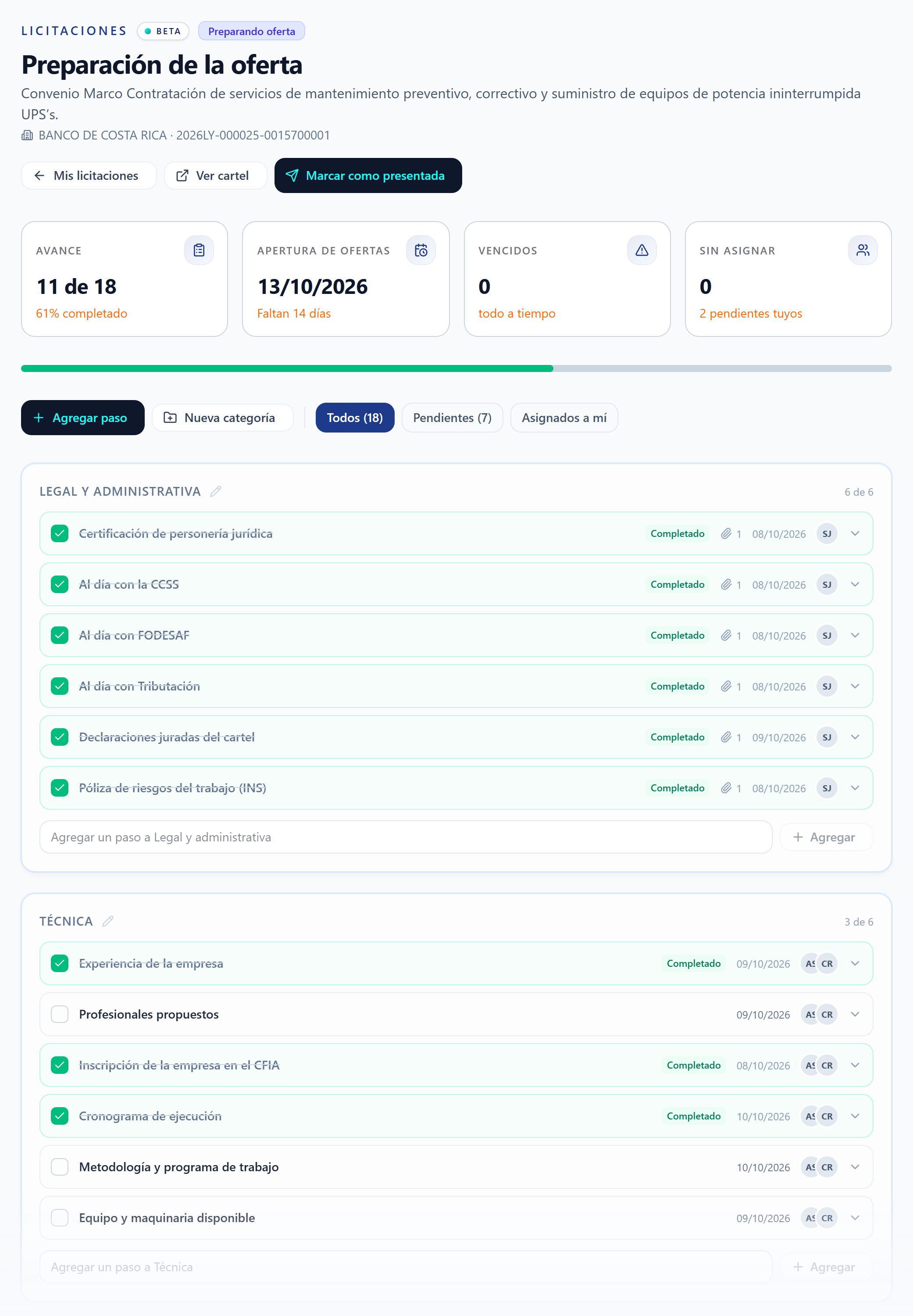Uncheck Cronograma de ejecución step
This screenshot has width=913, height=1316.
[60, 1116]
